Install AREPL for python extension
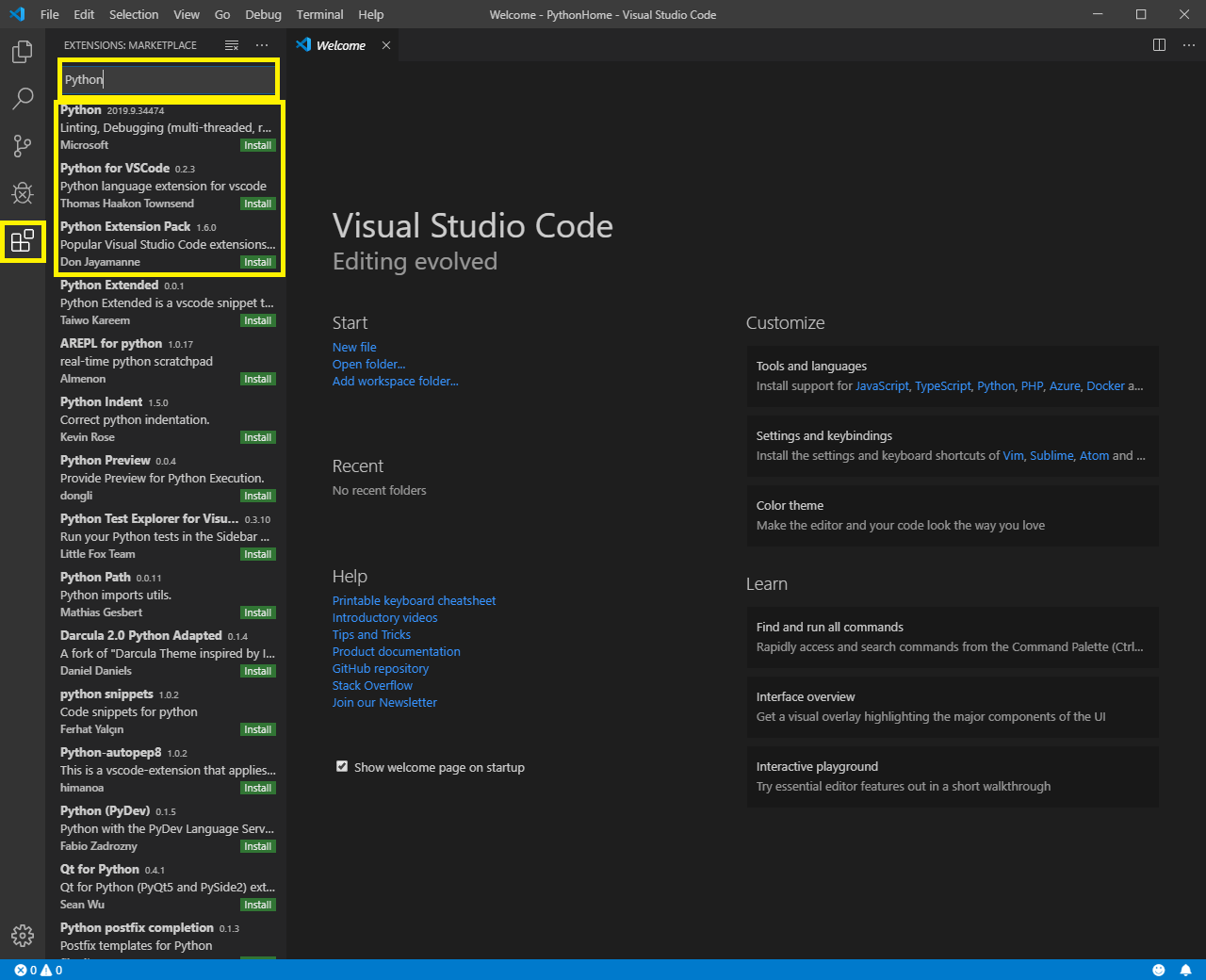This screenshot has height=980, width=1206. tap(257, 379)
